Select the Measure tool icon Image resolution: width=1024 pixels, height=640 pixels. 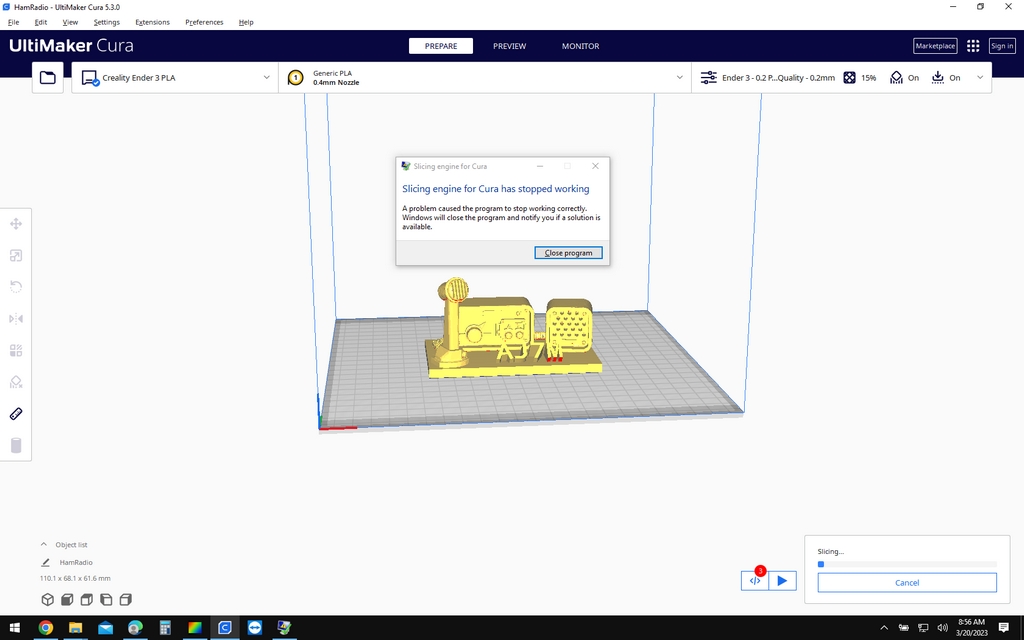coord(16,414)
